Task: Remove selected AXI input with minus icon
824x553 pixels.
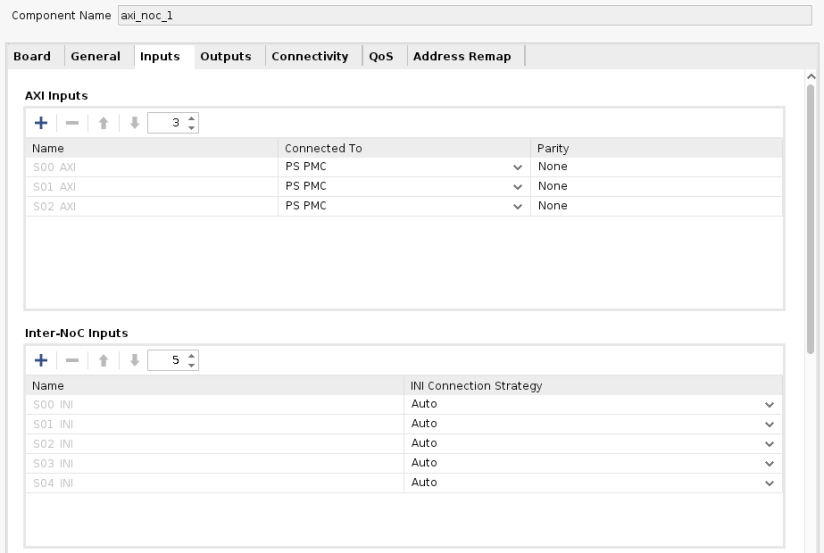Action: 70,123
